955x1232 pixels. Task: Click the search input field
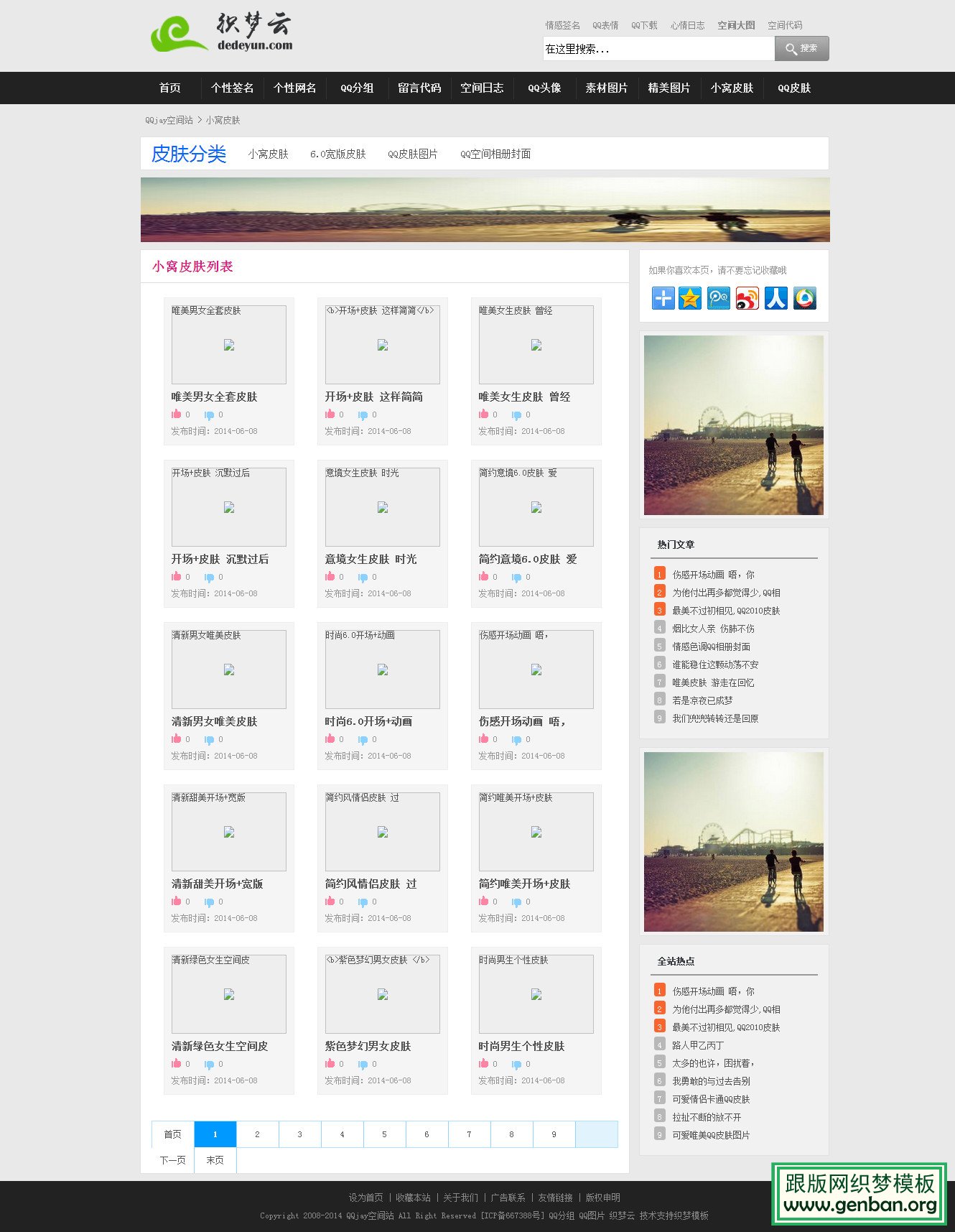(x=658, y=49)
